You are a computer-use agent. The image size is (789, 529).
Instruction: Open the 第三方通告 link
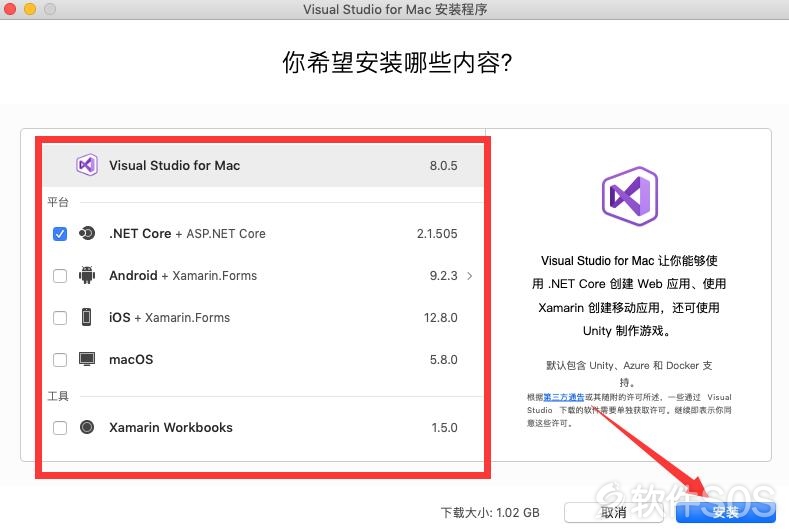564,397
